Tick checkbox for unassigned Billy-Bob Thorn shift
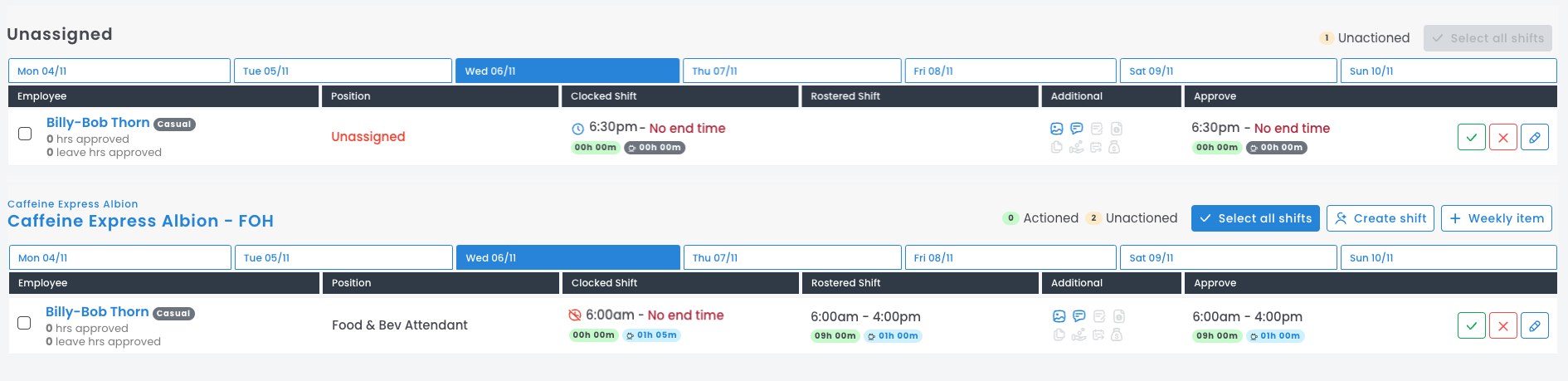The height and width of the screenshot is (381, 1568). coord(25,134)
